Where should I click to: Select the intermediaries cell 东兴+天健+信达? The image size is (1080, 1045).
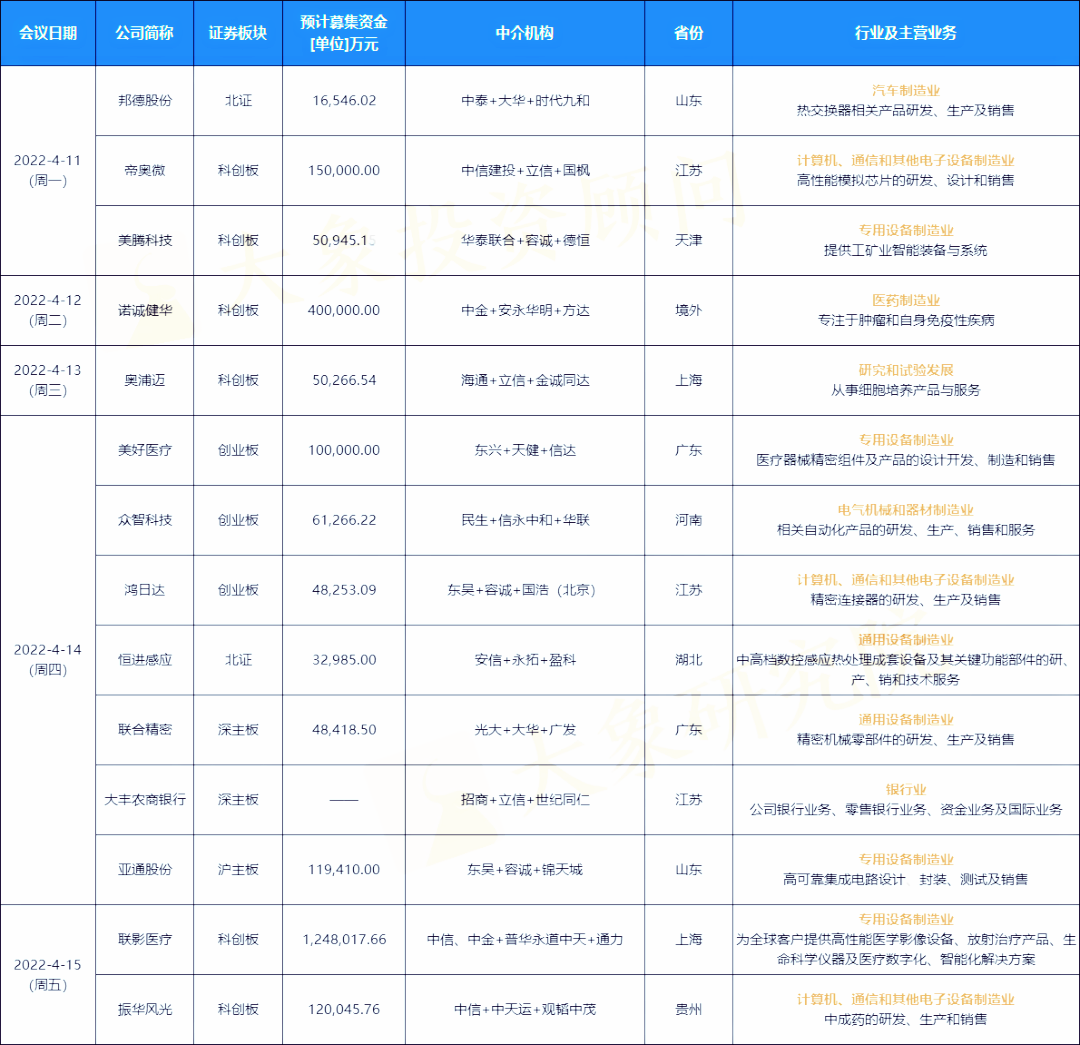[x=525, y=450]
